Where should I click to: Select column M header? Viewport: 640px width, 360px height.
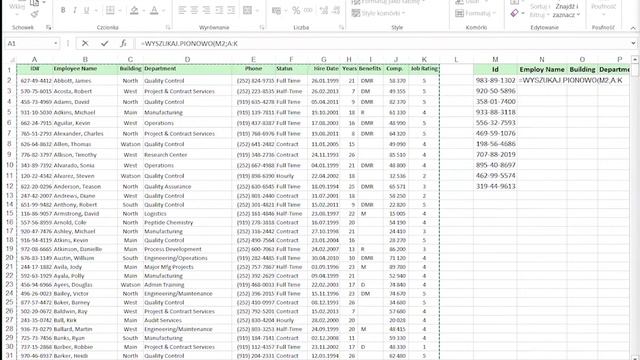495,60
